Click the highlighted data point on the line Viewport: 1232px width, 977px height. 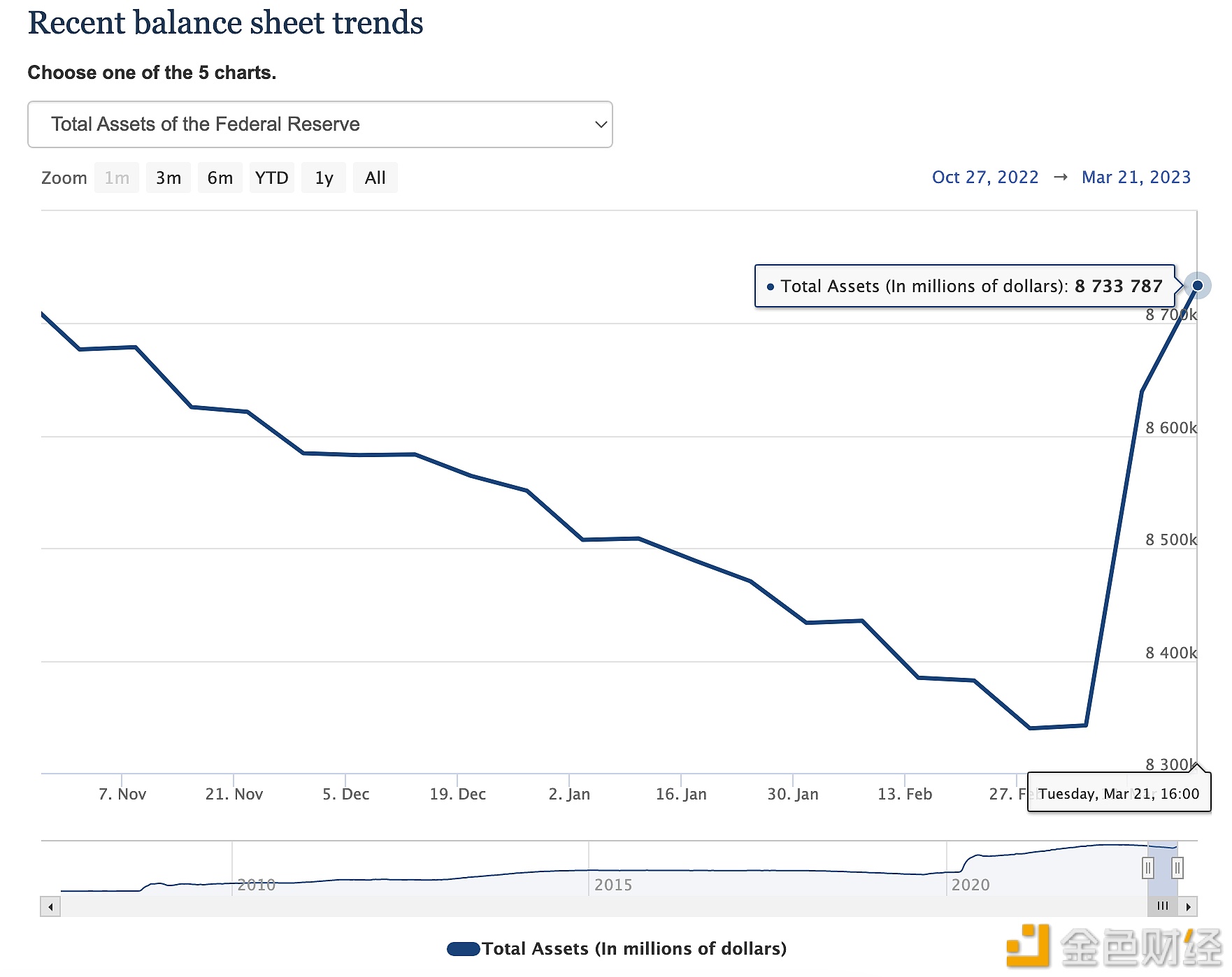coord(1197,286)
